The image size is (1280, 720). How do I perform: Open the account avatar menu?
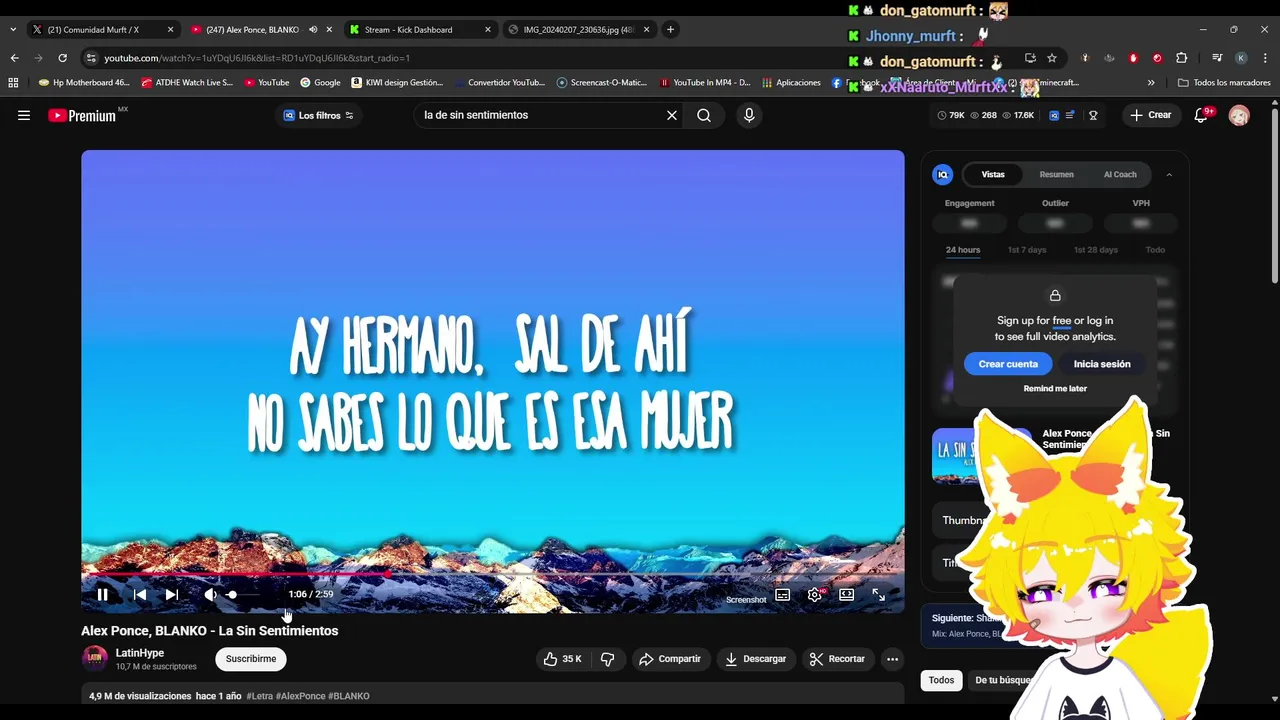pyautogui.click(x=1239, y=116)
